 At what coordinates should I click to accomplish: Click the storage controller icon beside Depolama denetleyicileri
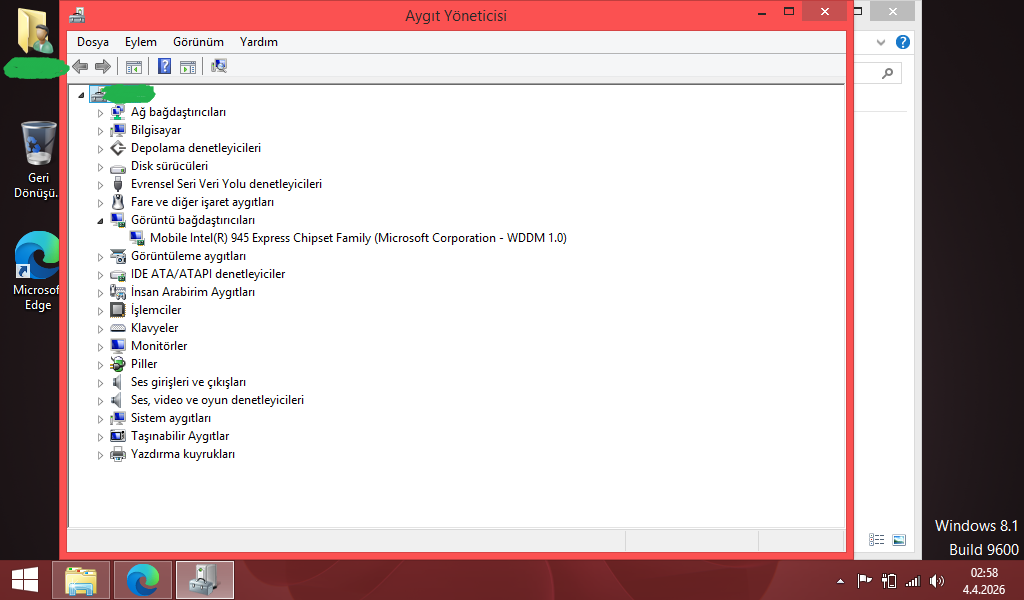118,148
